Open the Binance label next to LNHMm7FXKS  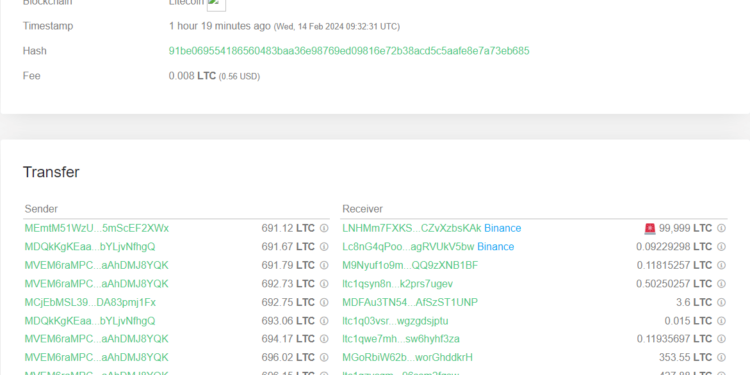pyautogui.click(x=503, y=228)
